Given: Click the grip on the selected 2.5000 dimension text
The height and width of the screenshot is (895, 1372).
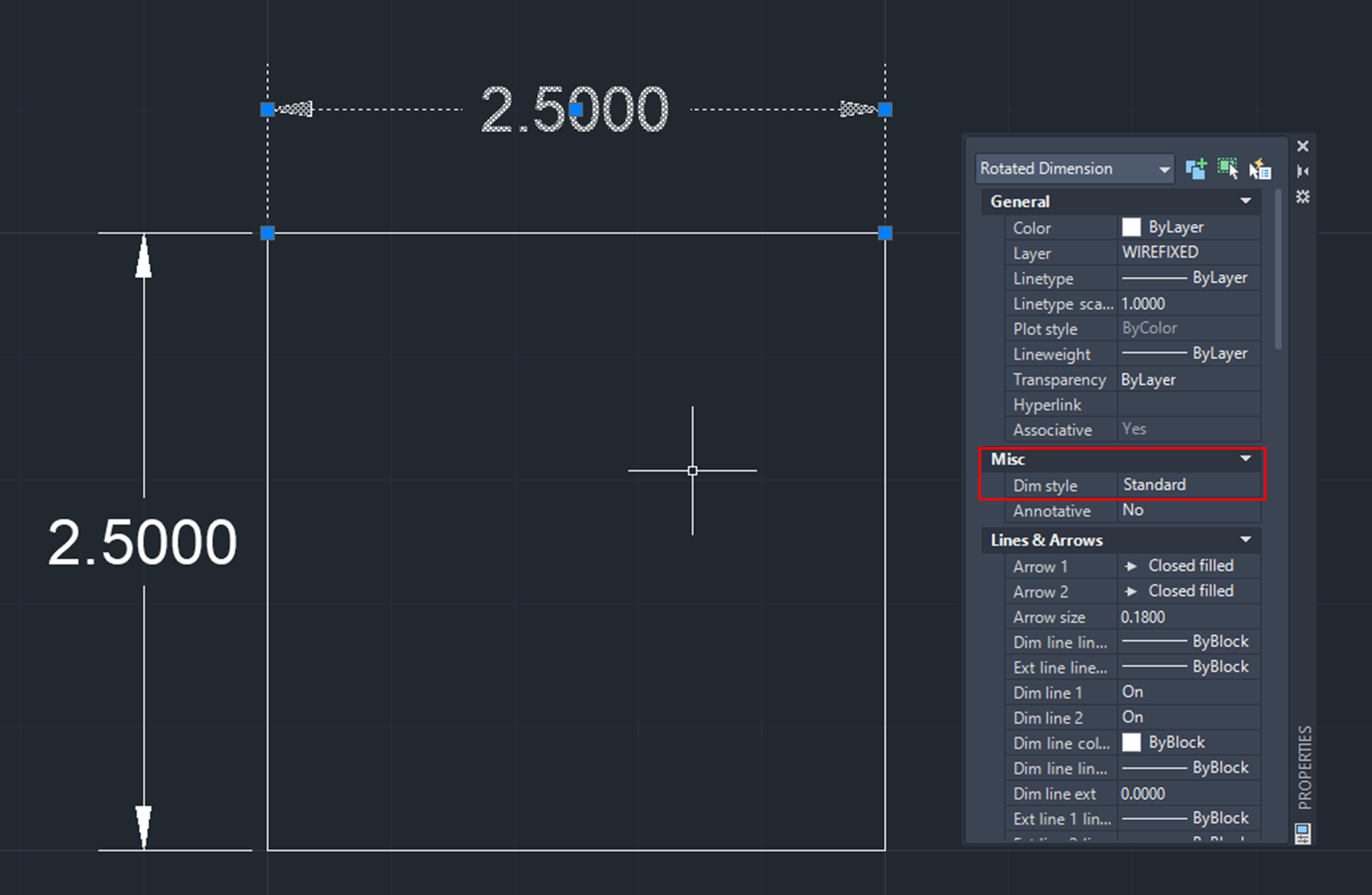Looking at the screenshot, I should coord(576,109).
